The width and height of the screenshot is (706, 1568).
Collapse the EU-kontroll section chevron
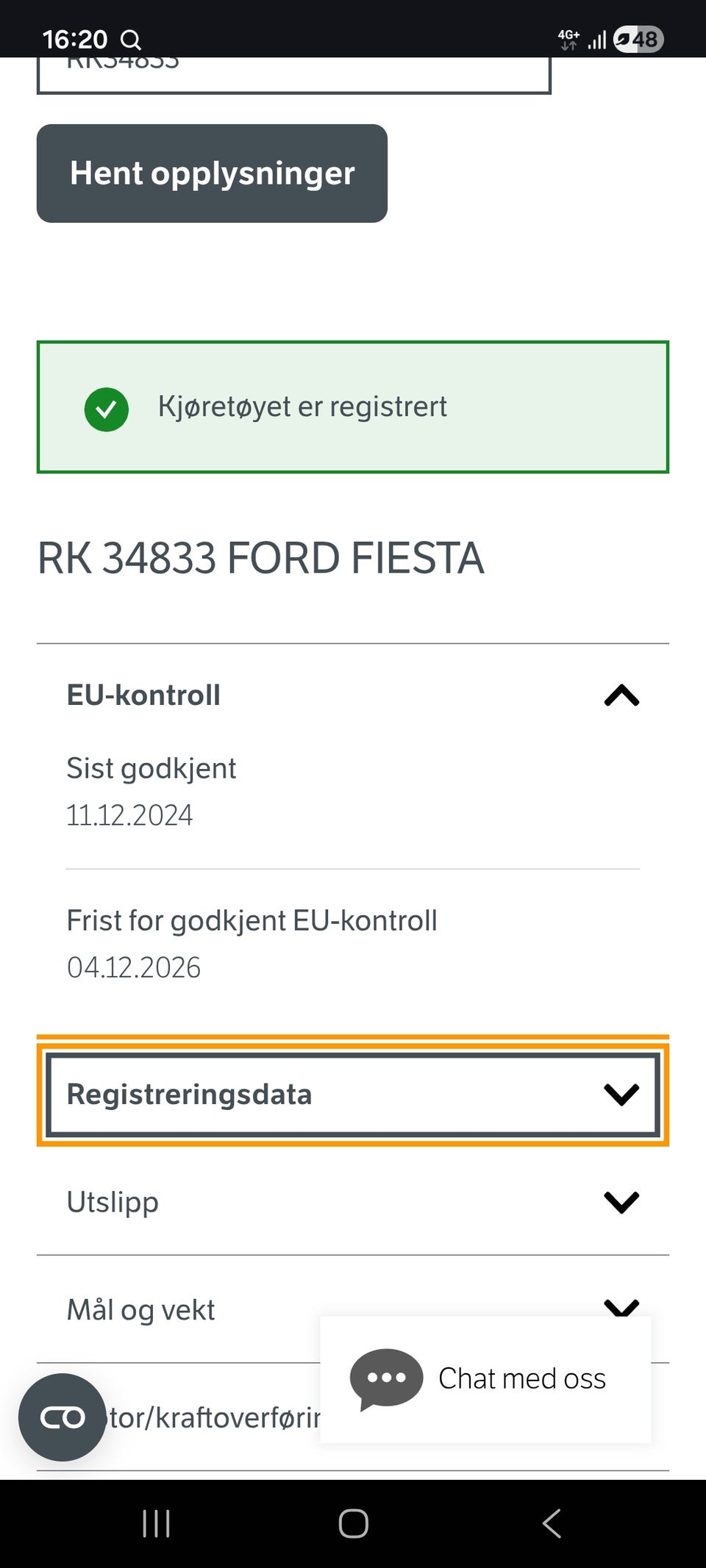tap(621, 695)
